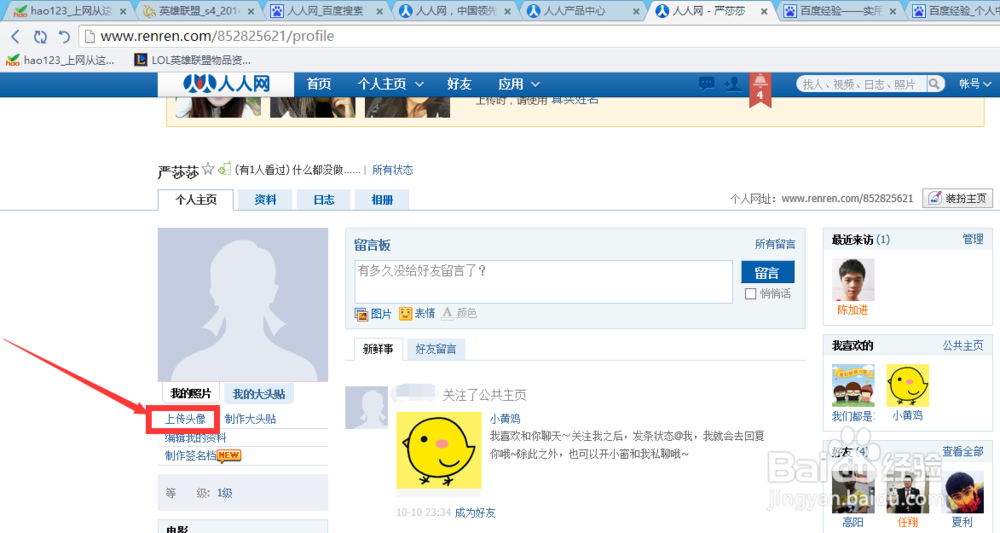Screen dimensions: 1000x533
Task: Click the star icon beside 严莎莎
Action: pos(208,169)
